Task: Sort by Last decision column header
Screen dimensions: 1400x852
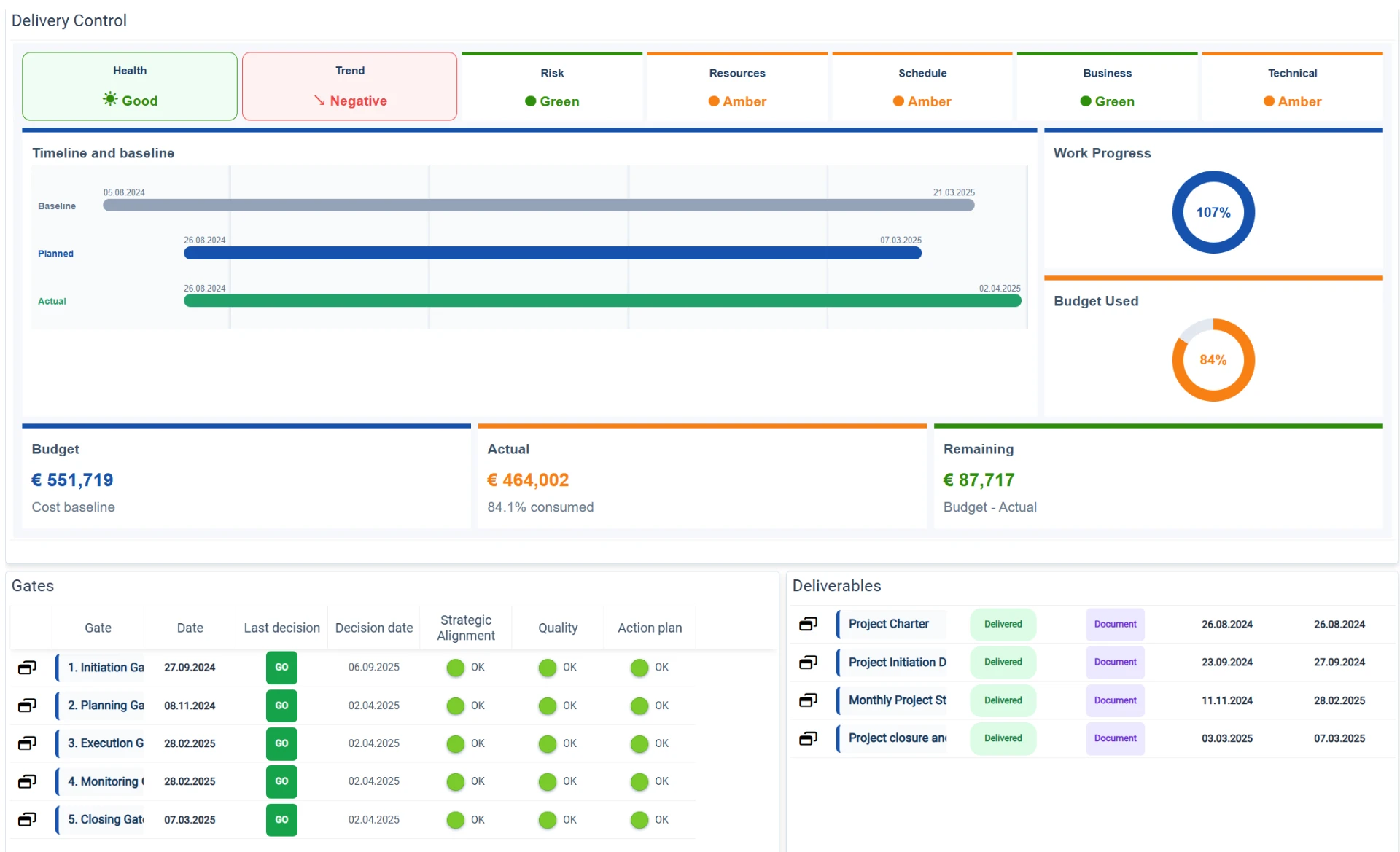Action: (x=281, y=628)
